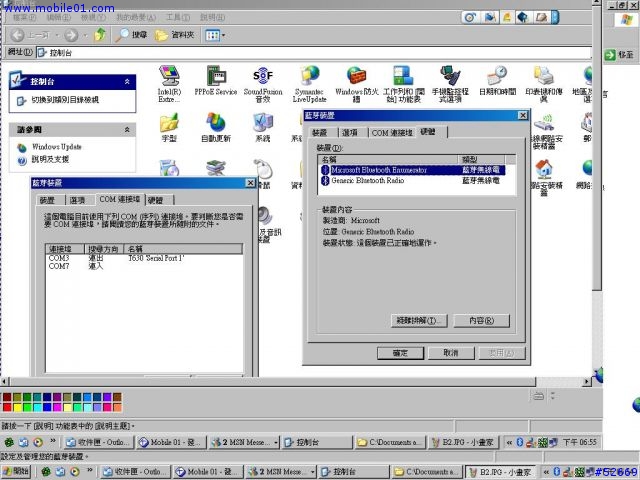Select the COM3 port row
The width and height of the screenshot is (640, 480).
point(144,258)
